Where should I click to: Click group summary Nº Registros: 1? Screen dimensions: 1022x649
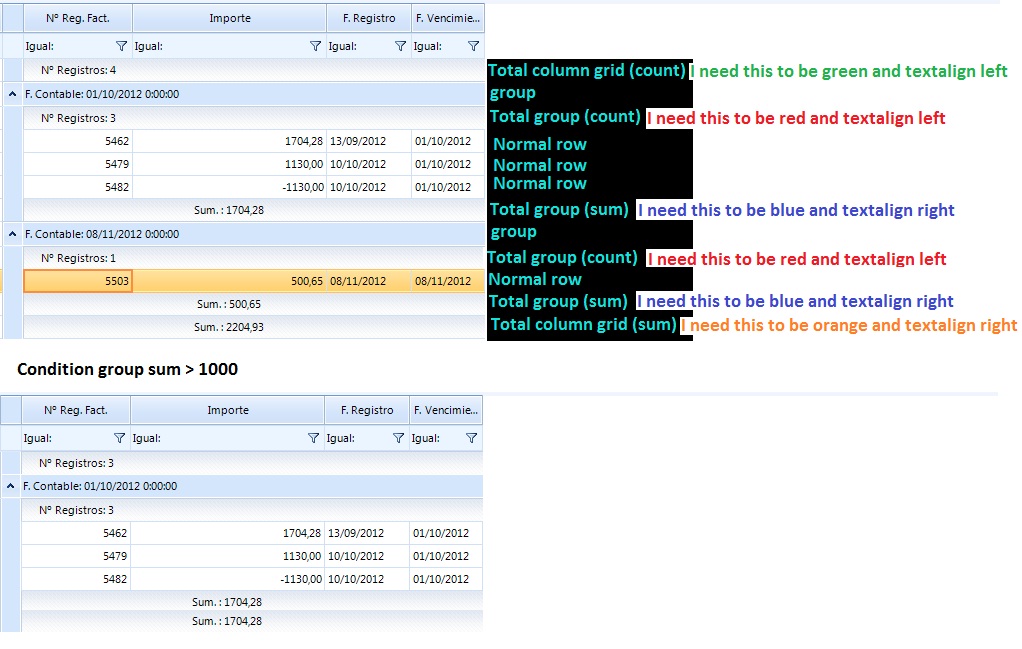click(78, 258)
